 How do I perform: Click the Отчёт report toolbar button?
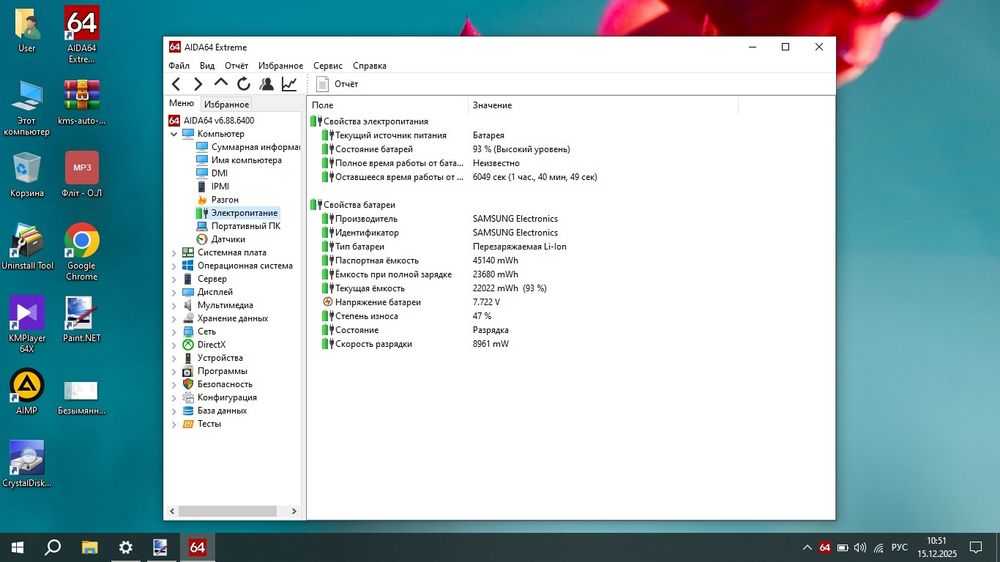[x=337, y=84]
